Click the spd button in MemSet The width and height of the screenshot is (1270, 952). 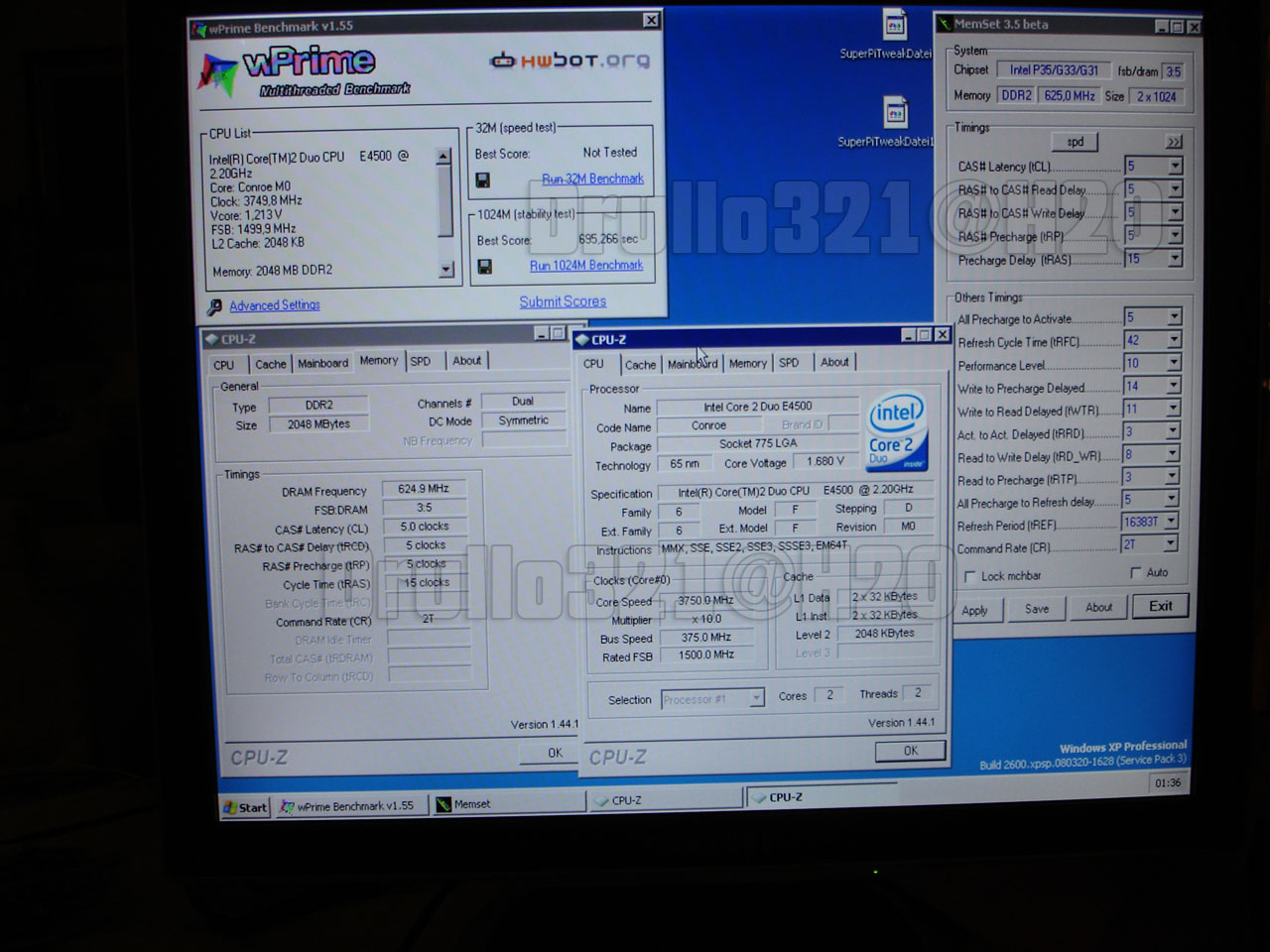pos(1076,142)
